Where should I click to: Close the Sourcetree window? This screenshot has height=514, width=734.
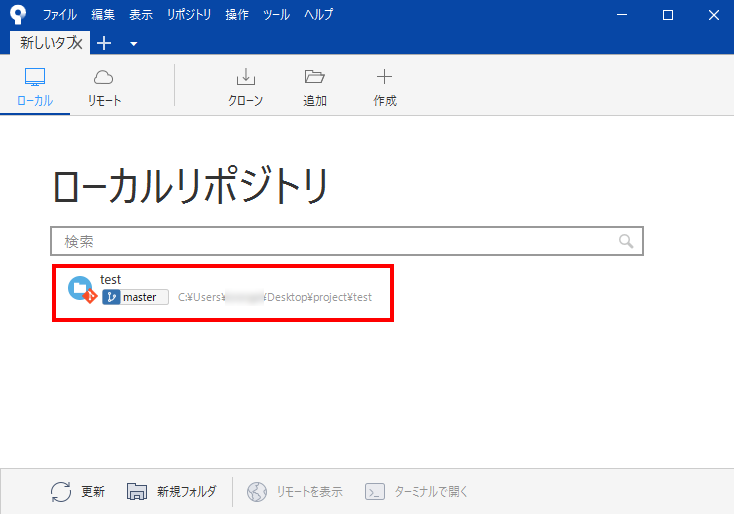pos(713,15)
